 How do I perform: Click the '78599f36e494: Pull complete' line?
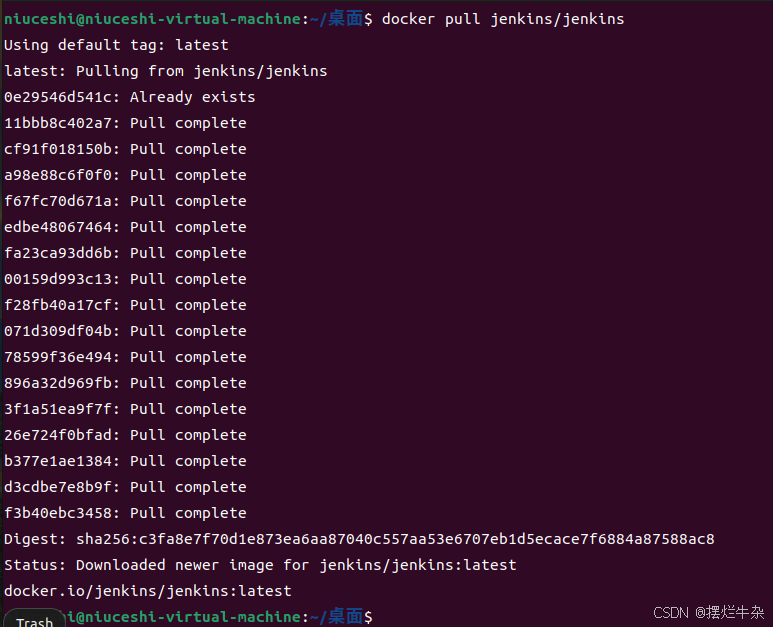click(x=125, y=357)
